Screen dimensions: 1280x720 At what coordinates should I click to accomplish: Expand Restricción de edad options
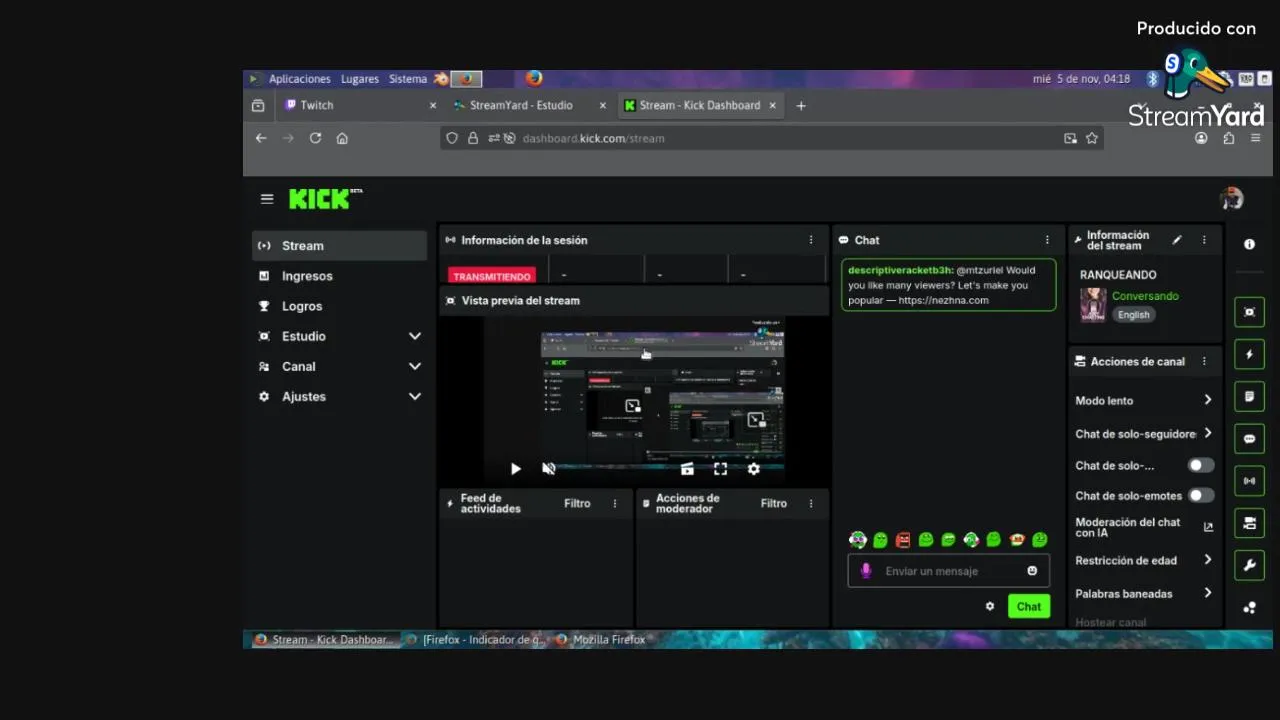(1208, 560)
